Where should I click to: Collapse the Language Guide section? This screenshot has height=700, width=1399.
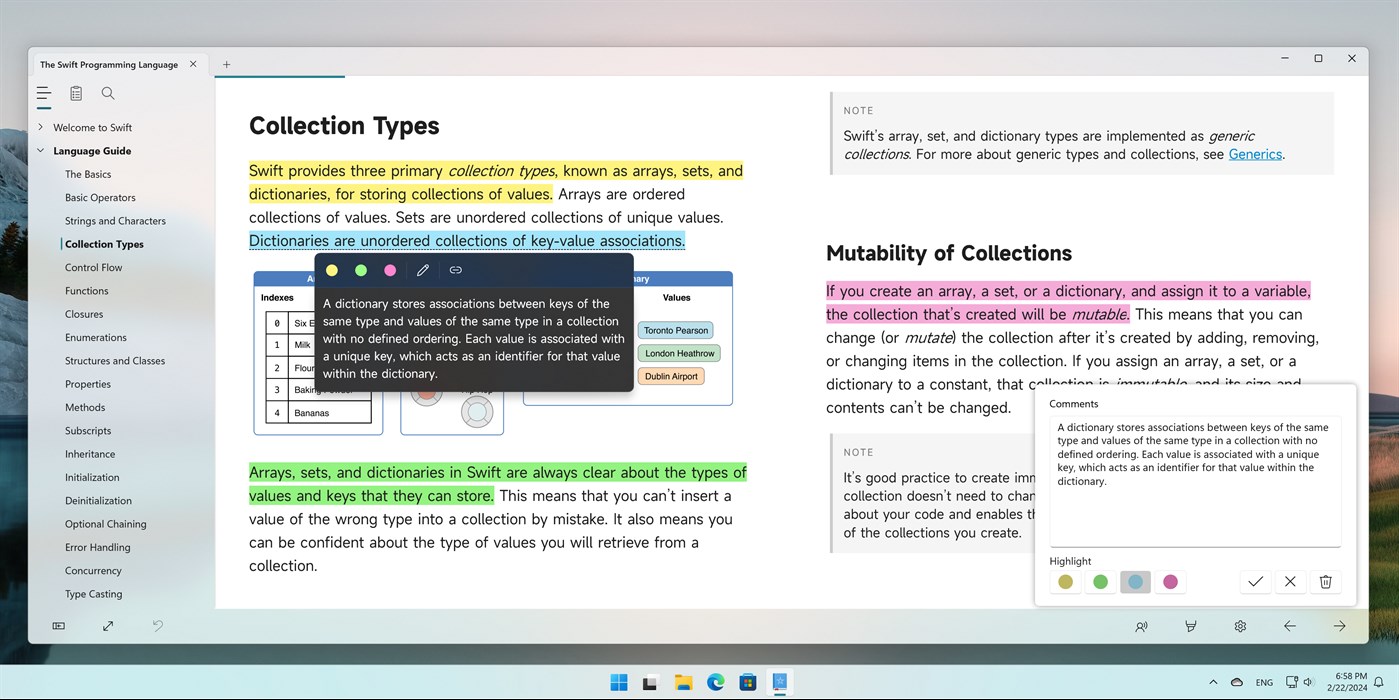(40, 150)
